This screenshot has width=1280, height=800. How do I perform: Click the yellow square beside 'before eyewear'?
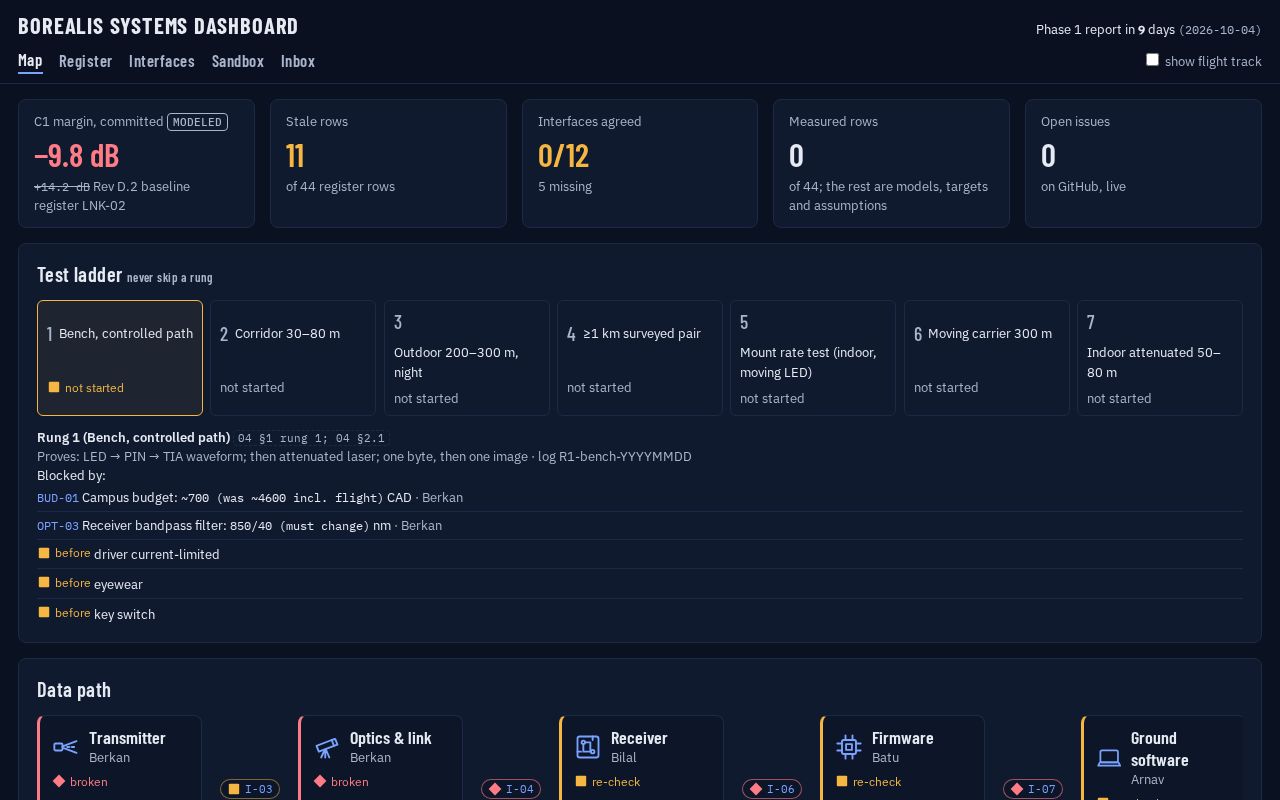(x=44, y=582)
